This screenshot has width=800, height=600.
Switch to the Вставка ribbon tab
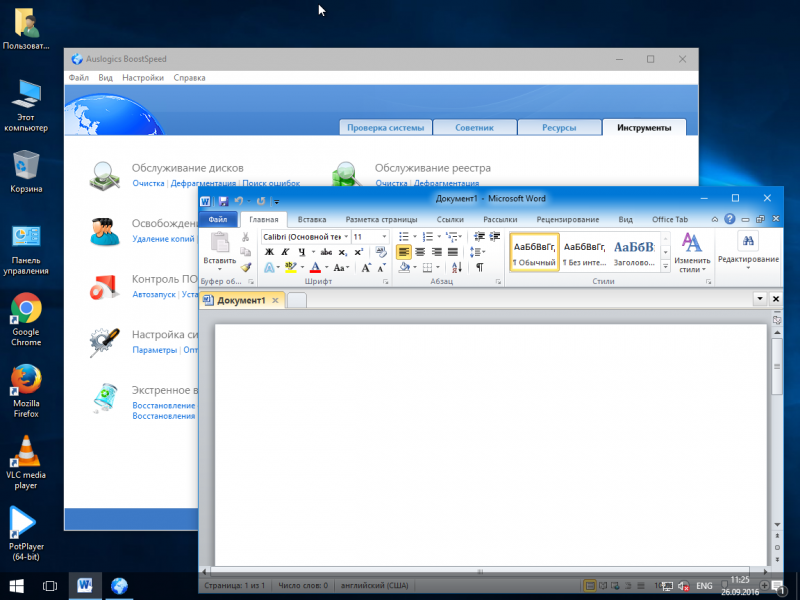[x=312, y=219]
